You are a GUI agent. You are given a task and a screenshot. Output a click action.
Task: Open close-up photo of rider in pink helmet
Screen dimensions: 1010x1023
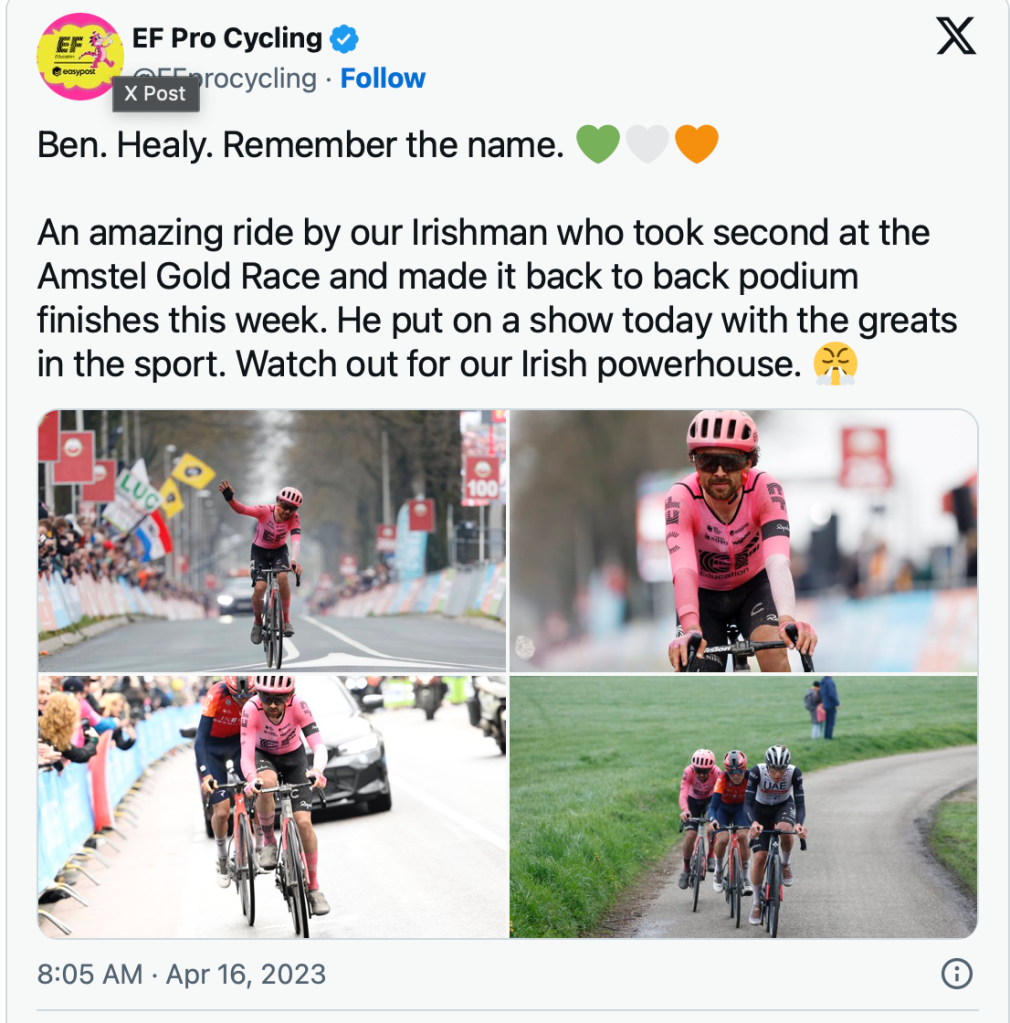[743, 540]
